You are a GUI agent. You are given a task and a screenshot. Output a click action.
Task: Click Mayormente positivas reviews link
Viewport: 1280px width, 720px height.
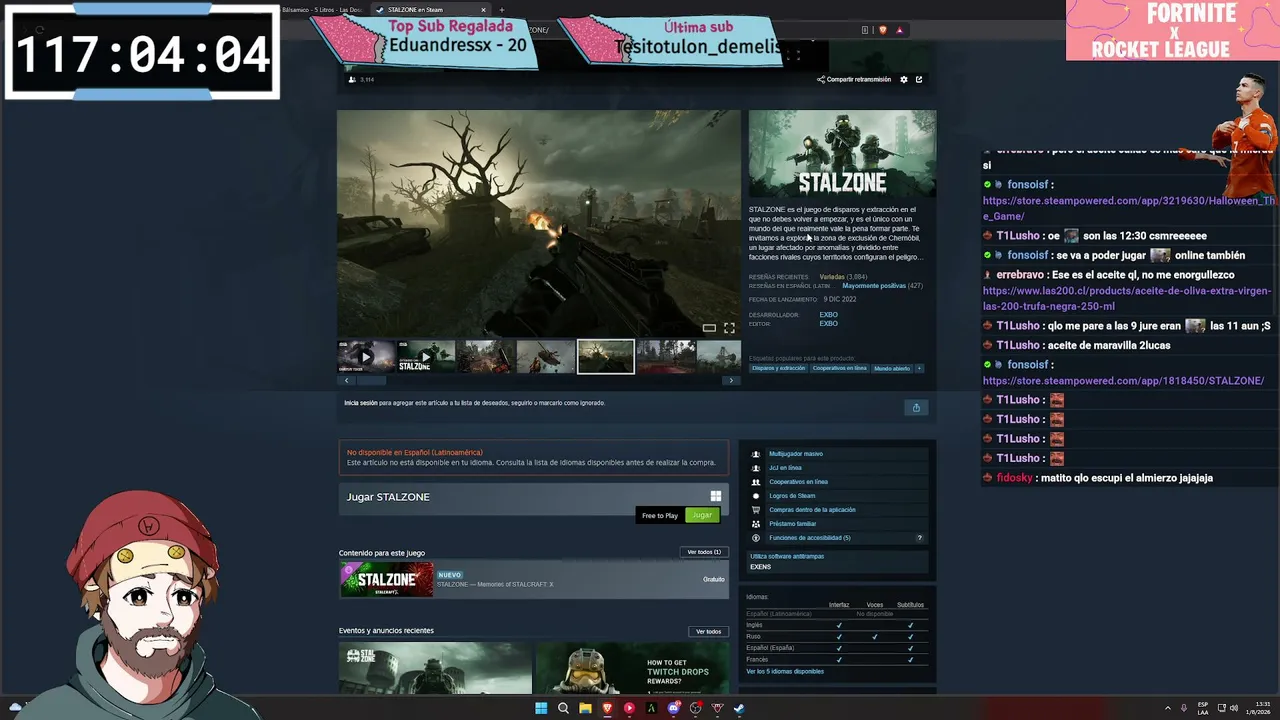tap(874, 286)
